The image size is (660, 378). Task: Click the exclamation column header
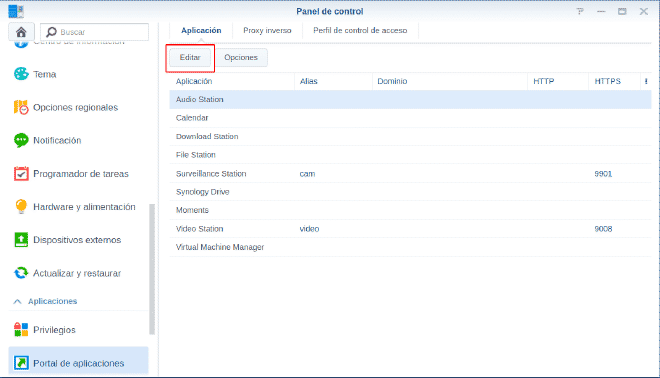[646, 81]
